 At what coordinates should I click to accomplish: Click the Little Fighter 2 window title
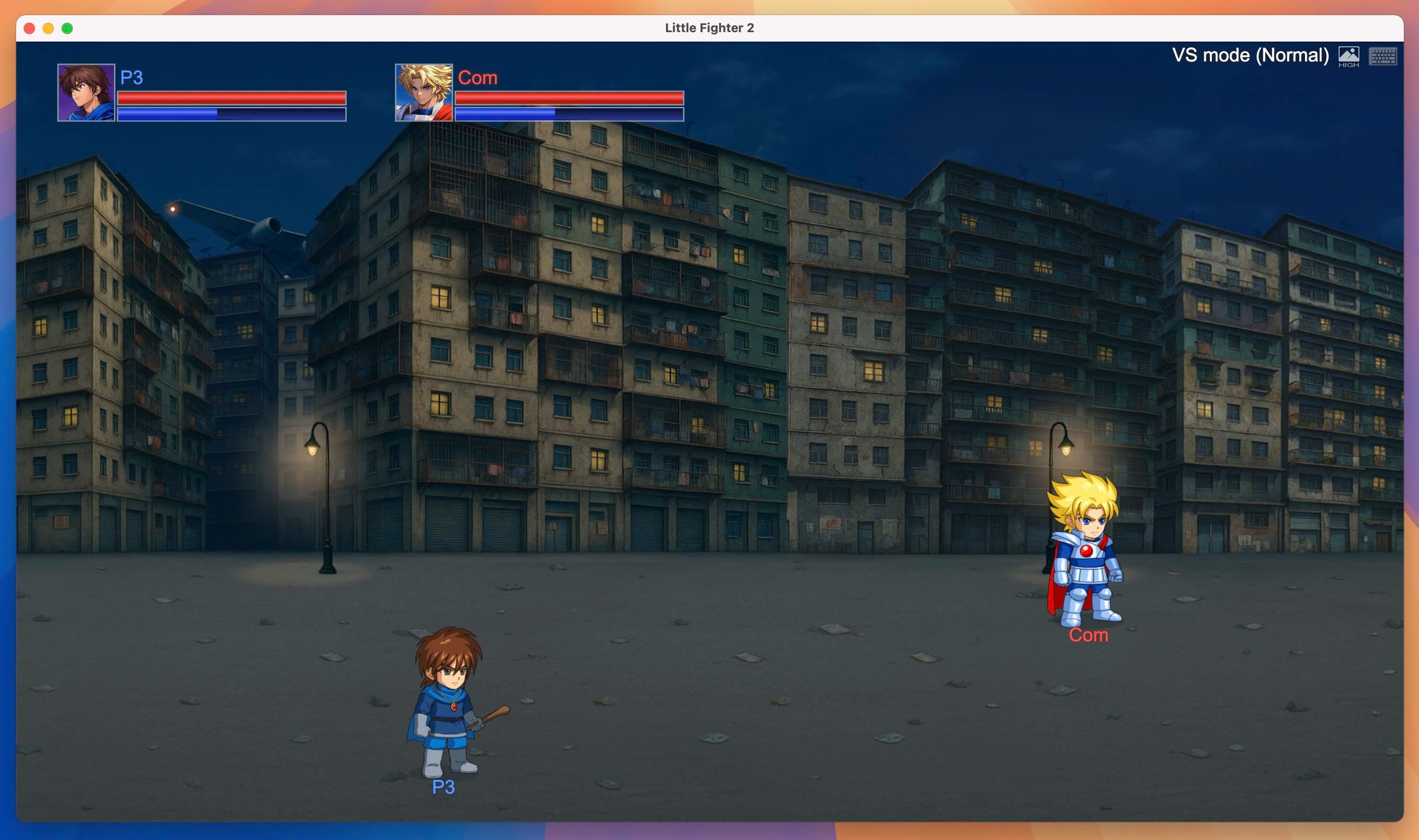coord(709,28)
